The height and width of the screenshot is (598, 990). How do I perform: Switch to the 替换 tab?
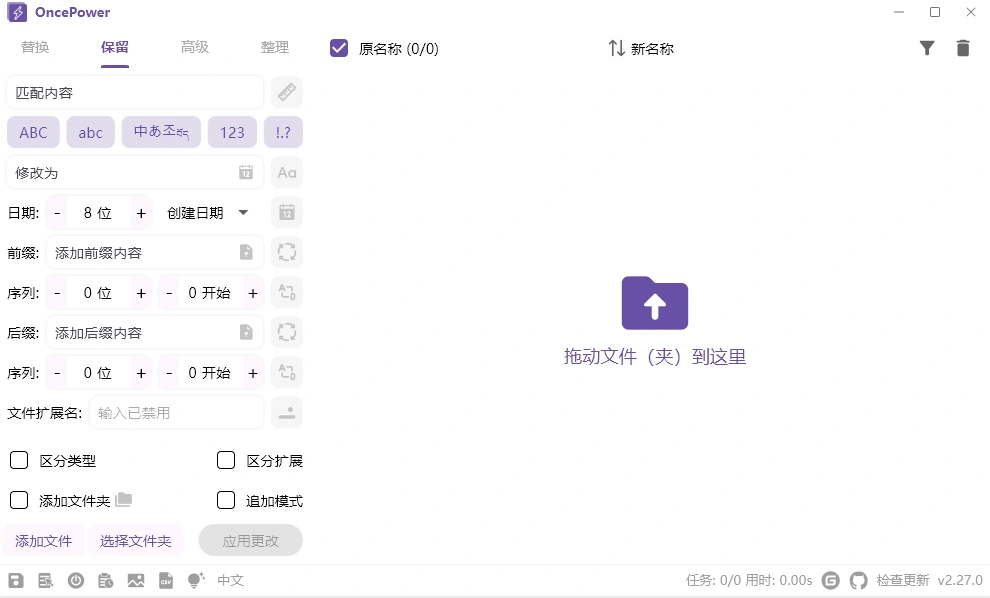[35, 47]
